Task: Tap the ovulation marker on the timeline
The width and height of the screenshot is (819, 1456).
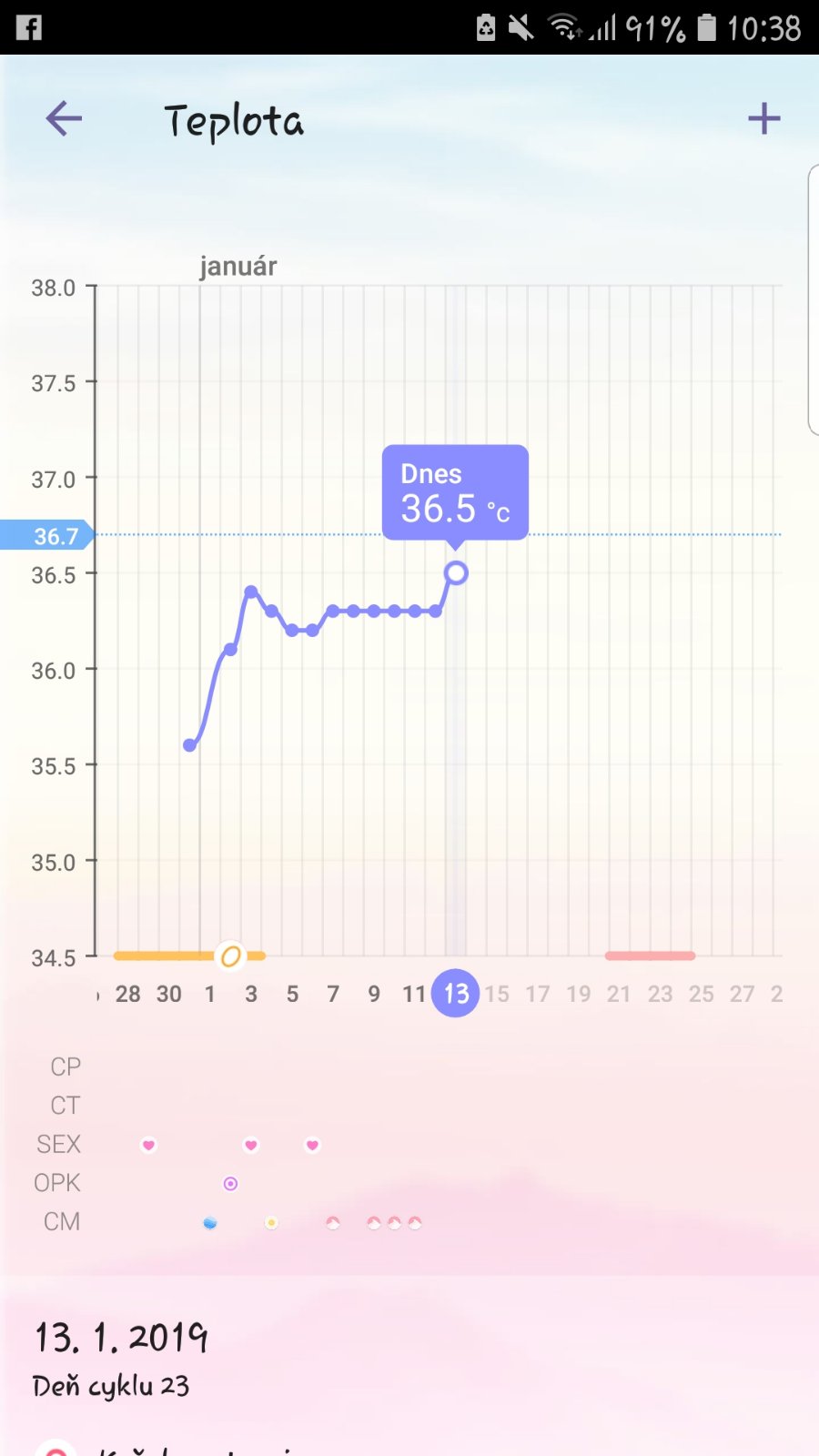Action: point(231,956)
